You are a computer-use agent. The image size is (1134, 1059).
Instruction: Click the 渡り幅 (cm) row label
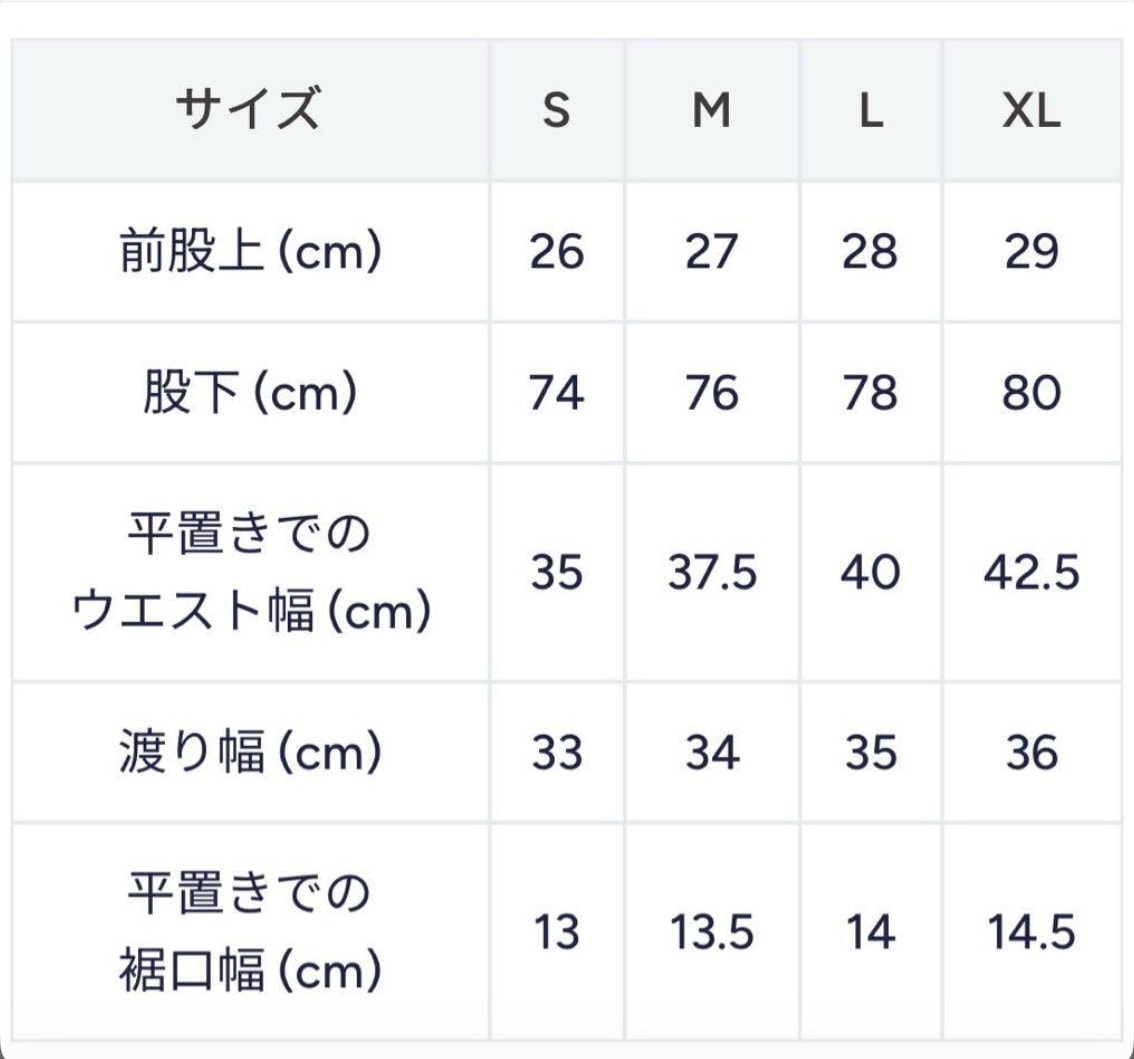[250, 752]
